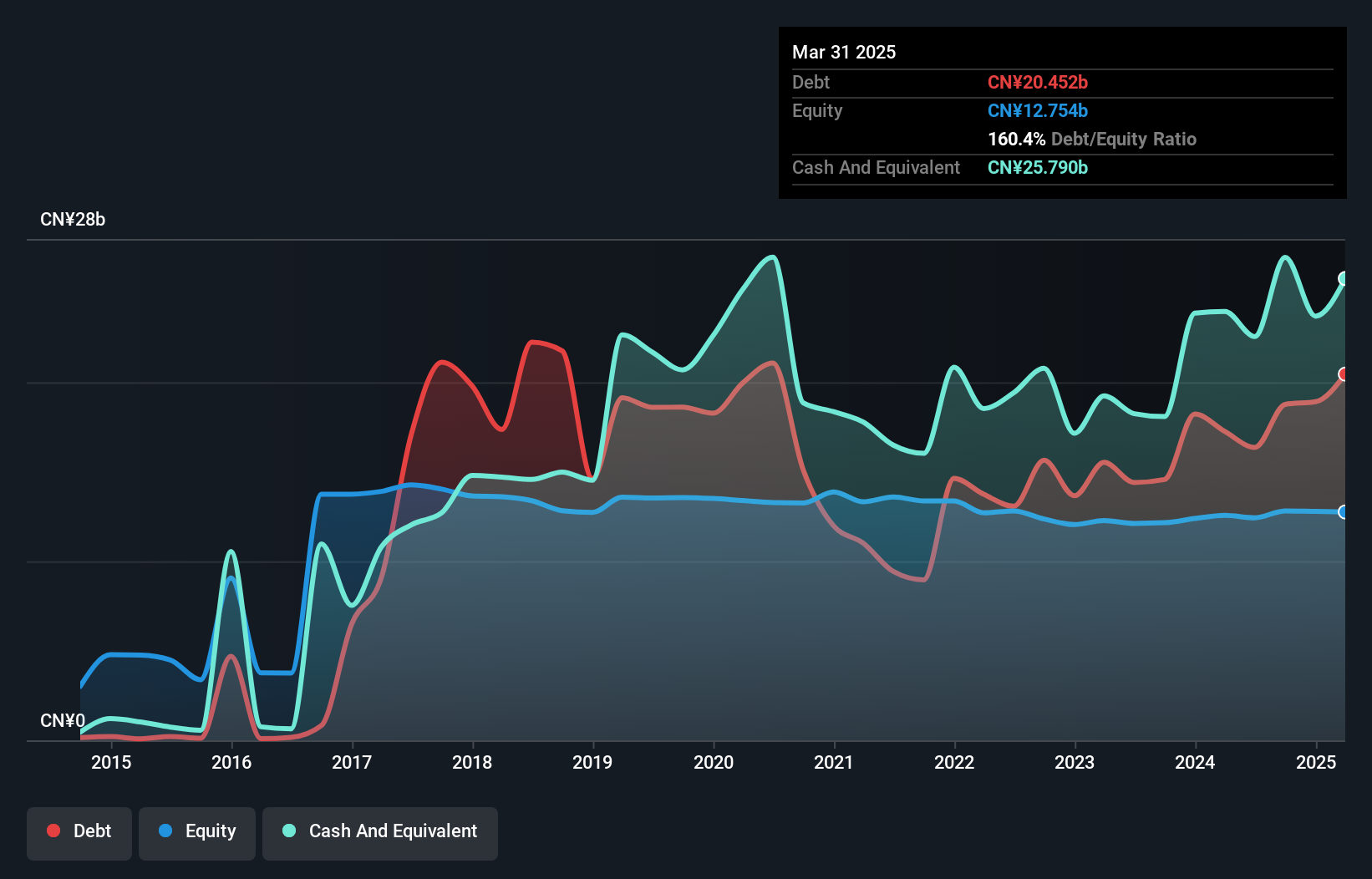Click the CN¥20.452b debt value in tooltip
This screenshot has width=1372, height=879.
[1038, 82]
